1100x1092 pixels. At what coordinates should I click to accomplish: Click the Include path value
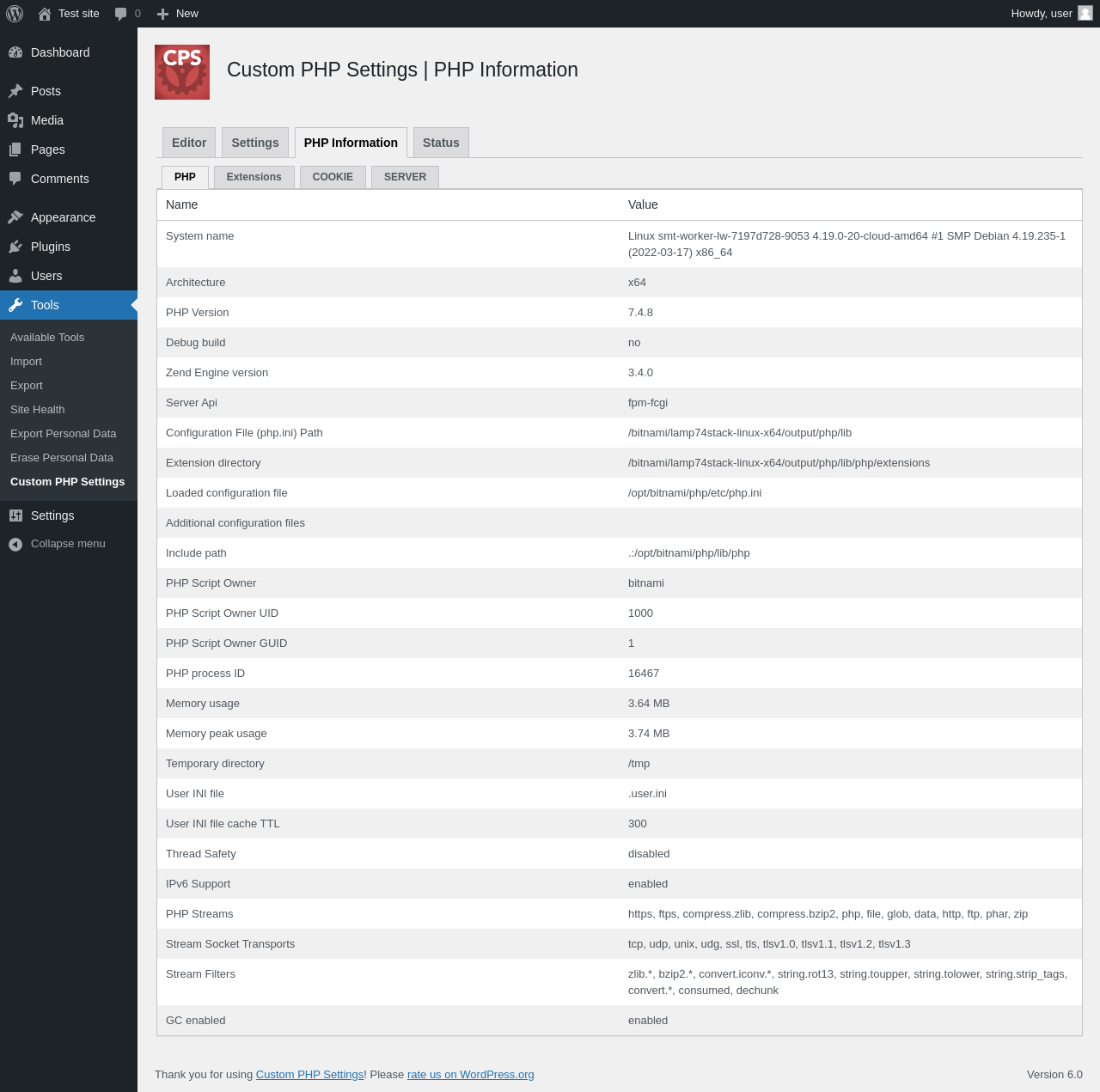click(x=689, y=553)
